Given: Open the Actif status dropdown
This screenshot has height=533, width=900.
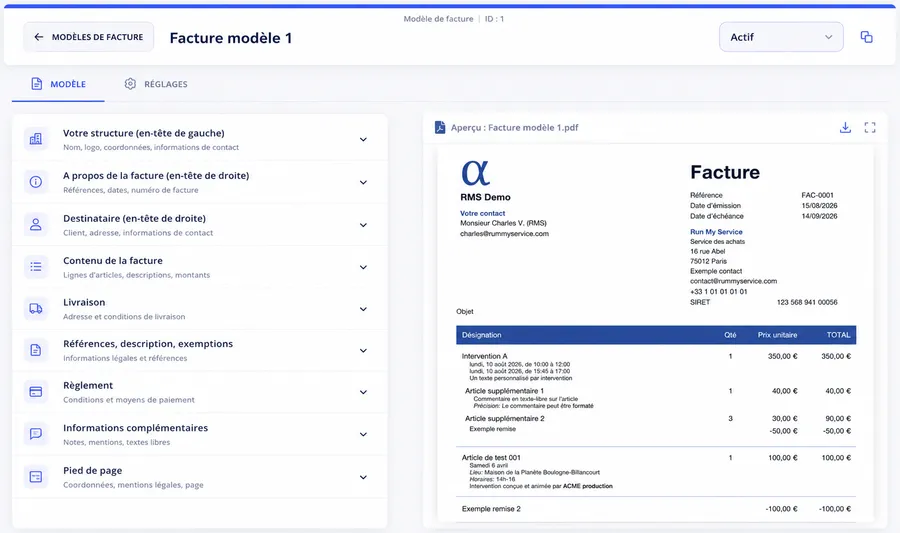Looking at the screenshot, I should point(781,37).
